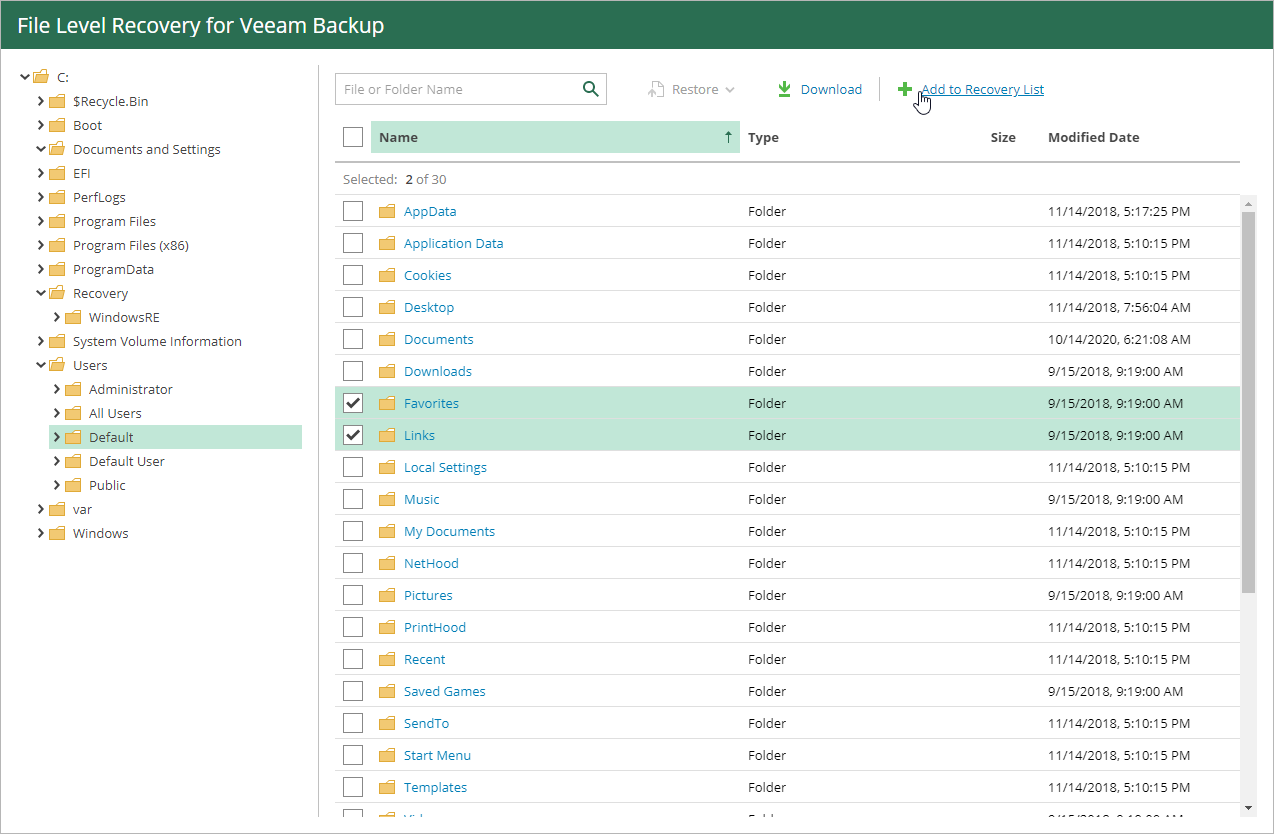
Task: Click the green plus icon for Recovery List
Action: [x=905, y=89]
